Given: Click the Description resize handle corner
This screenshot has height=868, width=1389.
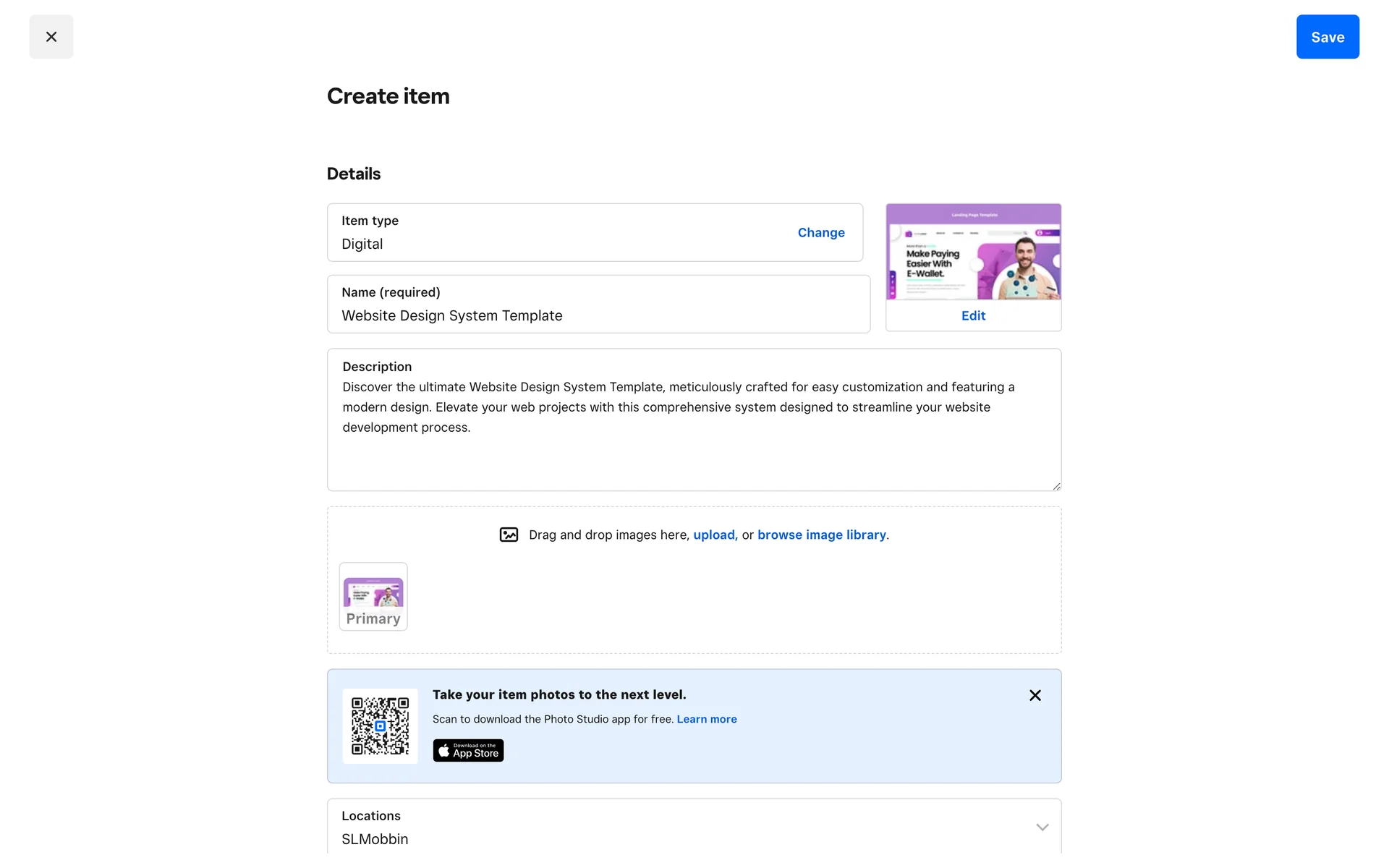Looking at the screenshot, I should pyautogui.click(x=1056, y=487).
